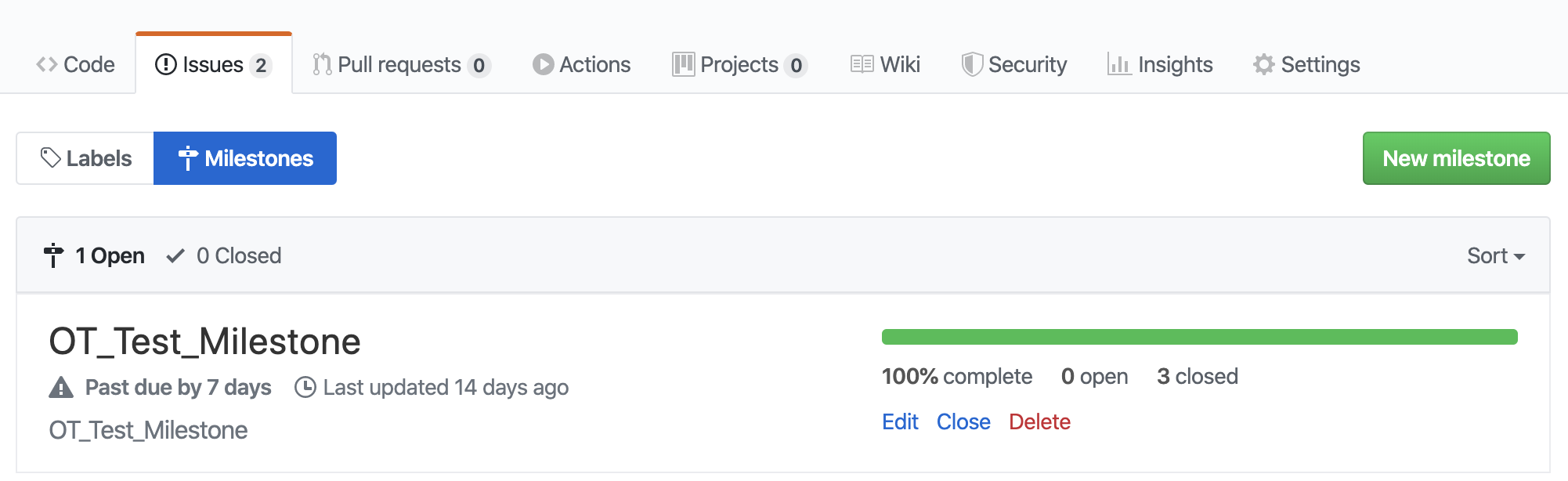Click the green milestone progress bar

click(1200, 337)
